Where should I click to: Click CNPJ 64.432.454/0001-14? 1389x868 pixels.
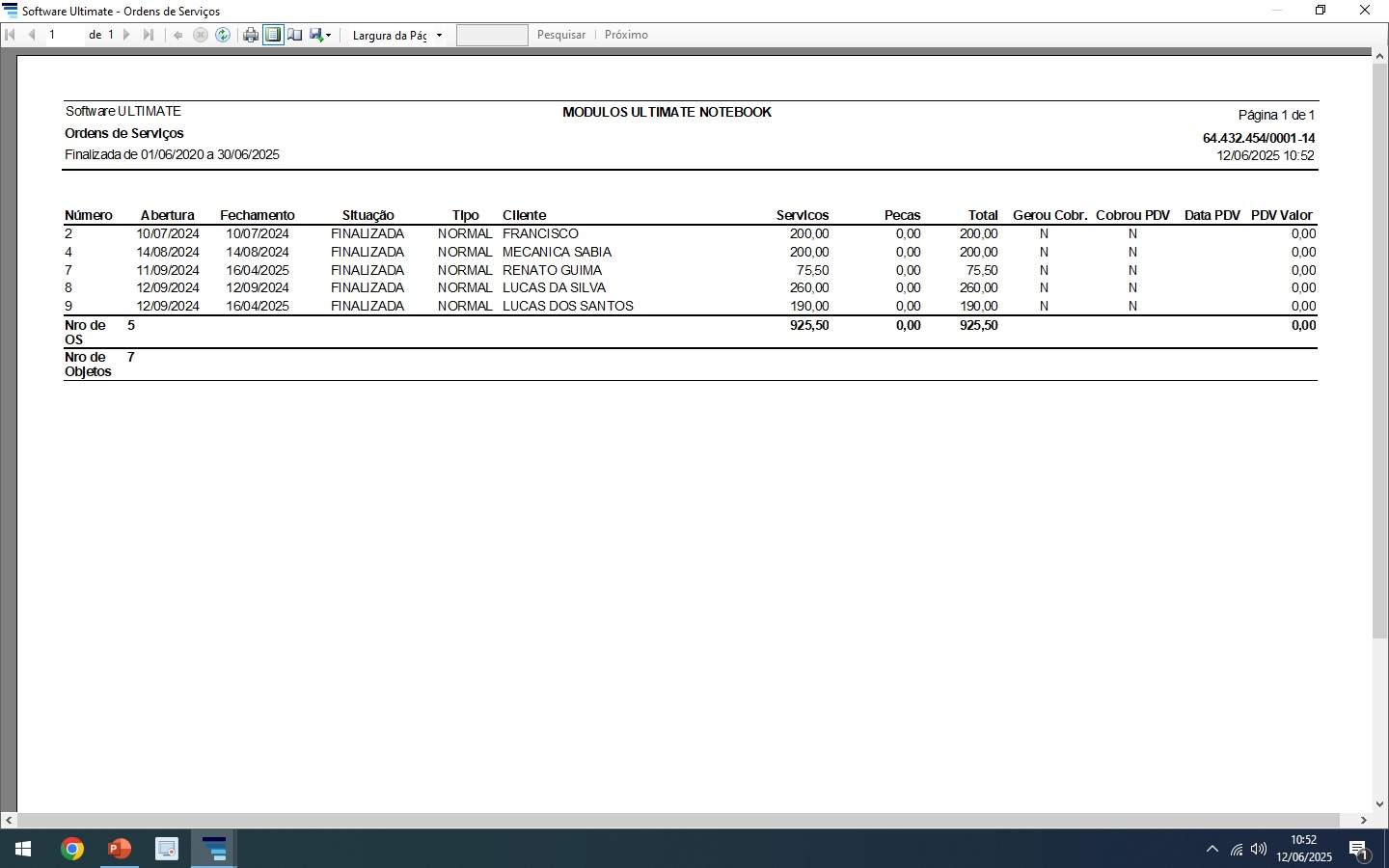click(x=1259, y=138)
